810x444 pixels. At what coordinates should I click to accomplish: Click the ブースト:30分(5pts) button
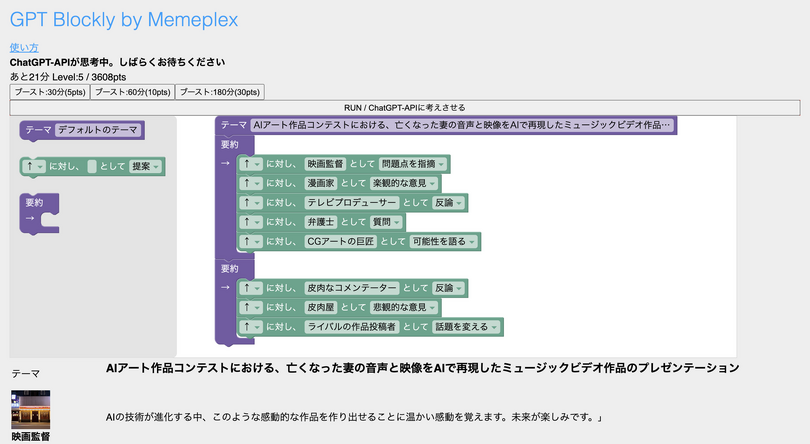[x=50, y=92]
